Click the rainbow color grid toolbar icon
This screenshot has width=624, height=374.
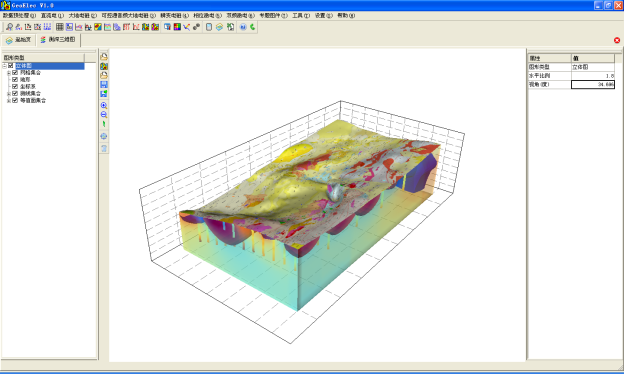pyautogui.click(x=177, y=27)
